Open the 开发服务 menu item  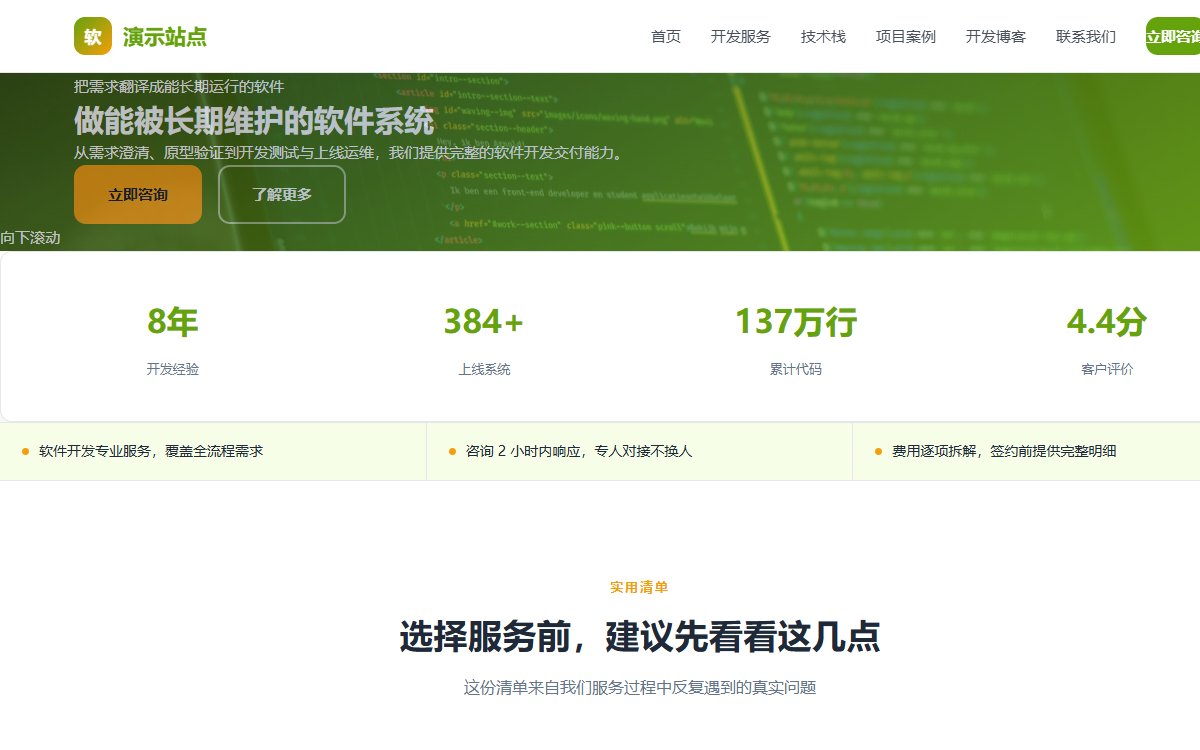tap(741, 37)
